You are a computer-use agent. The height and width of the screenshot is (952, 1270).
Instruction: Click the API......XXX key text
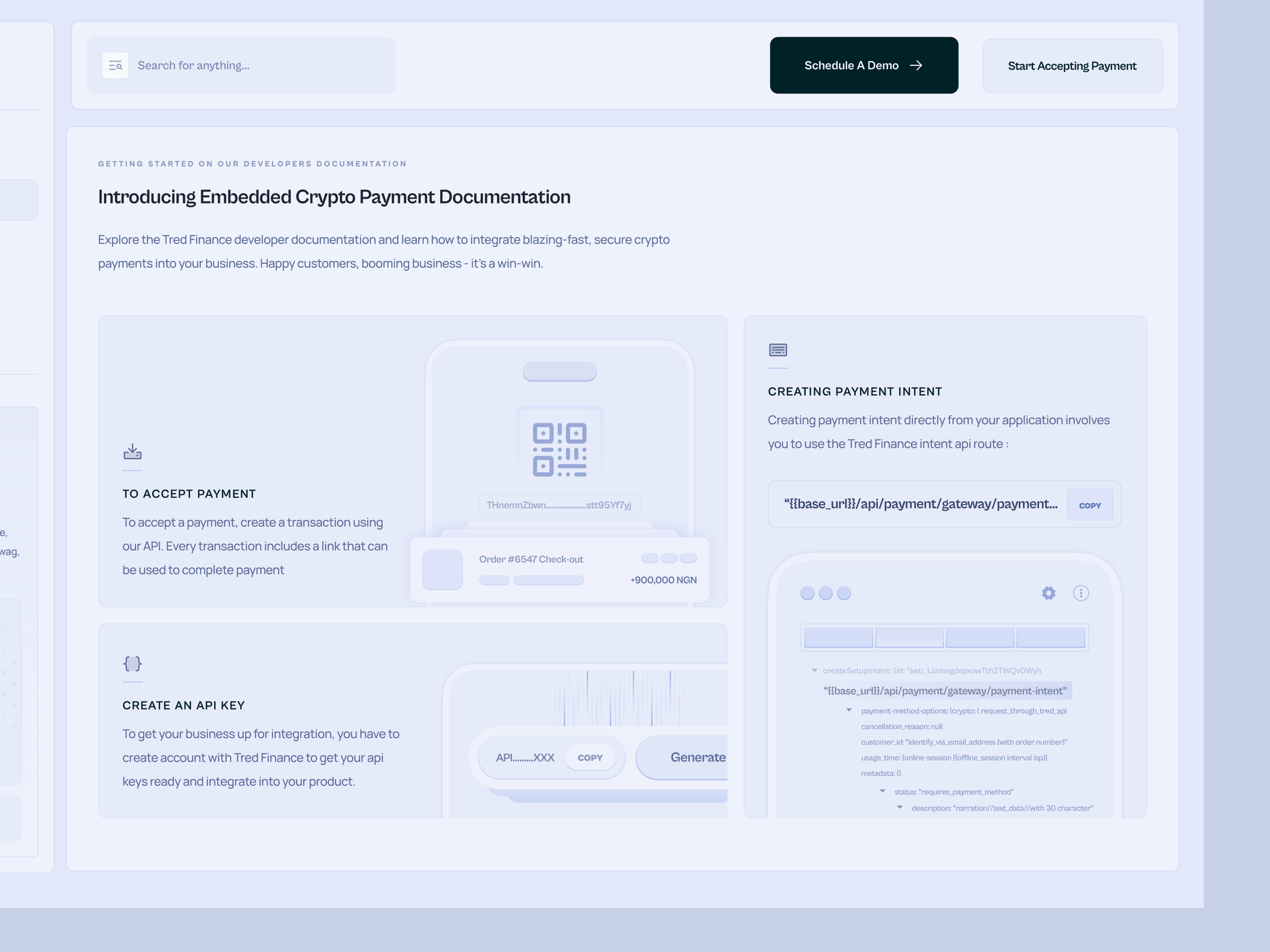click(x=525, y=758)
